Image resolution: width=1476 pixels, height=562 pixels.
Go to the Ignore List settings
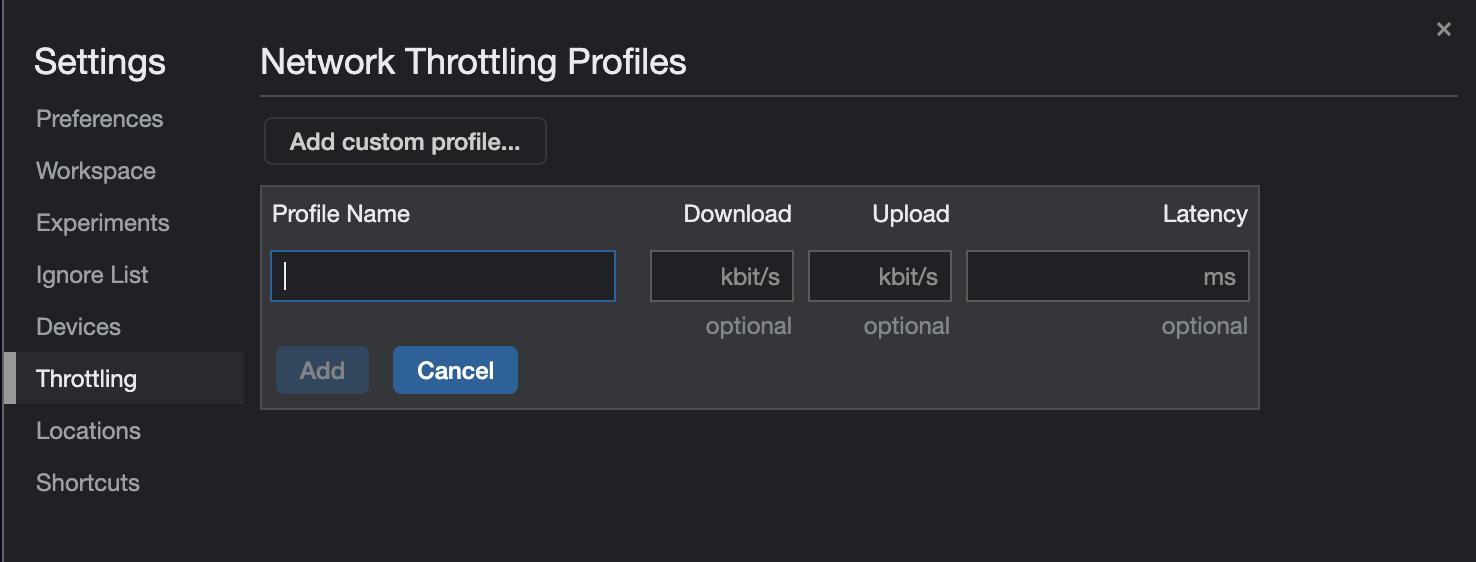pyautogui.click(x=92, y=275)
